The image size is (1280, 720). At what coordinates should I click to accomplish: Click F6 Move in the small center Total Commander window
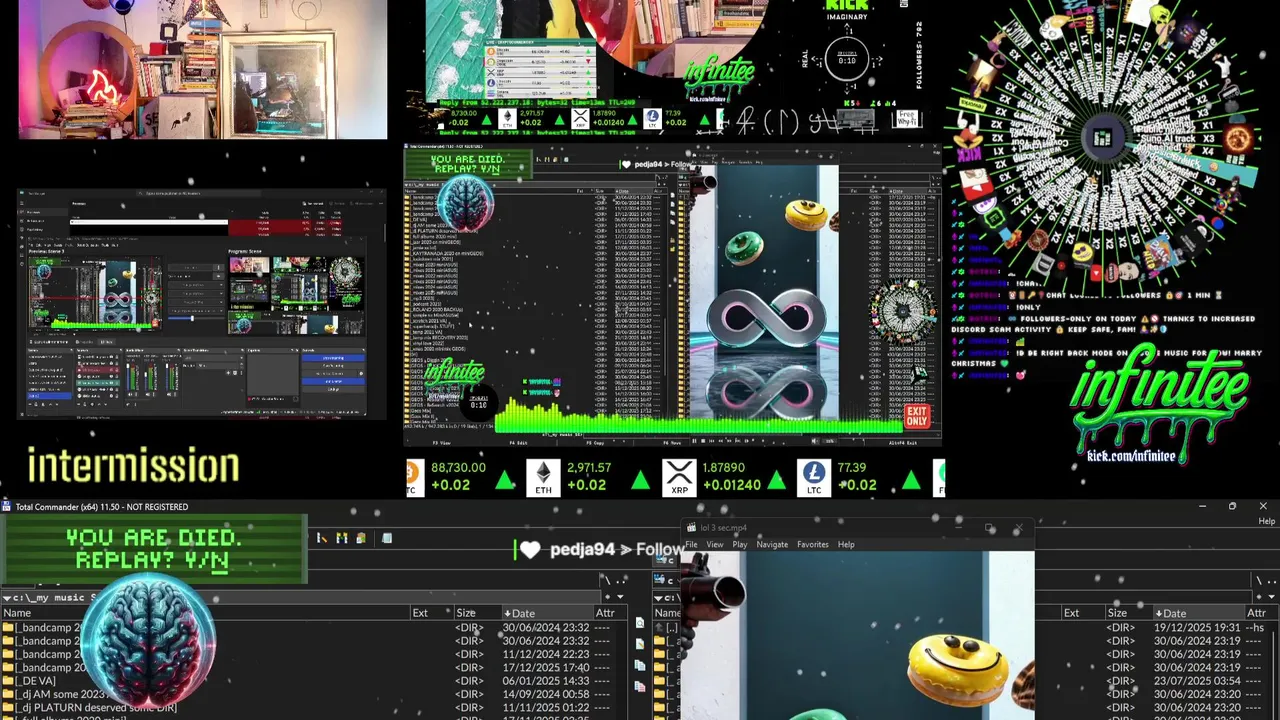tap(672, 441)
